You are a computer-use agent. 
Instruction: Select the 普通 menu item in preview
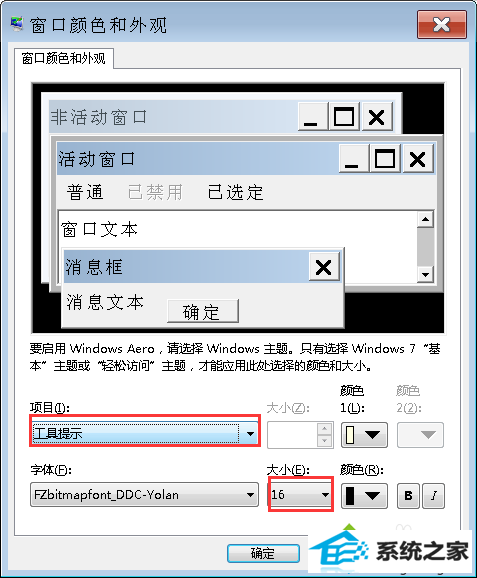coord(85,192)
